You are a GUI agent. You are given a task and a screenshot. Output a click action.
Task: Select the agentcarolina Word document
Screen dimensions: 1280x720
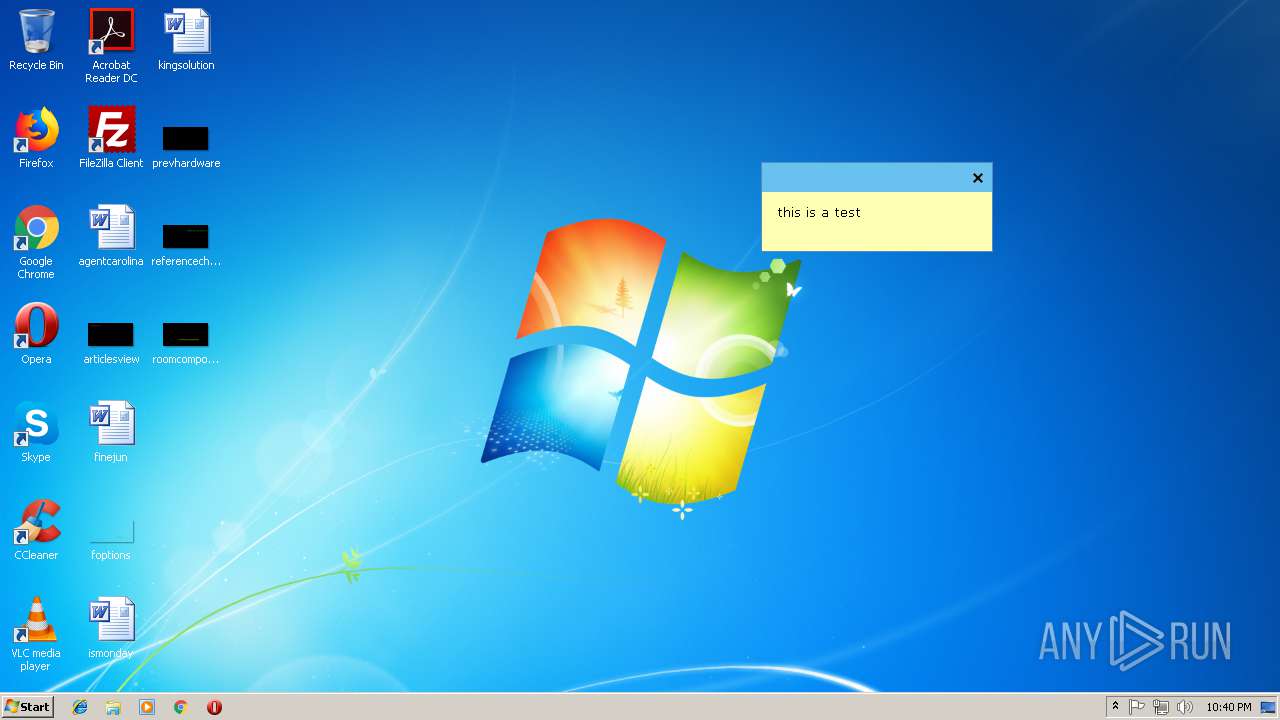pyautogui.click(x=111, y=236)
